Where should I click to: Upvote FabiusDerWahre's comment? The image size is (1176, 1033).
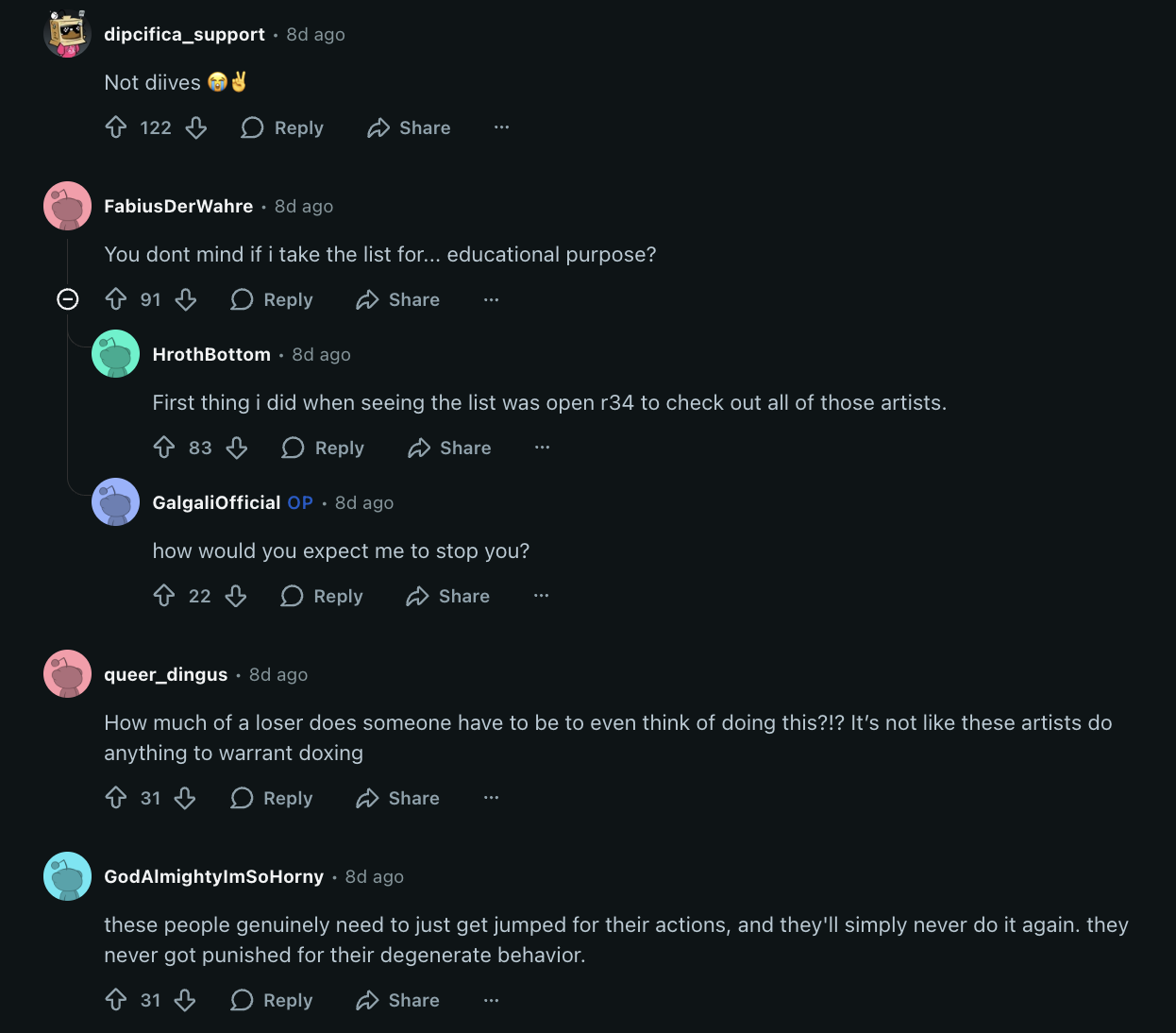click(116, 299)
